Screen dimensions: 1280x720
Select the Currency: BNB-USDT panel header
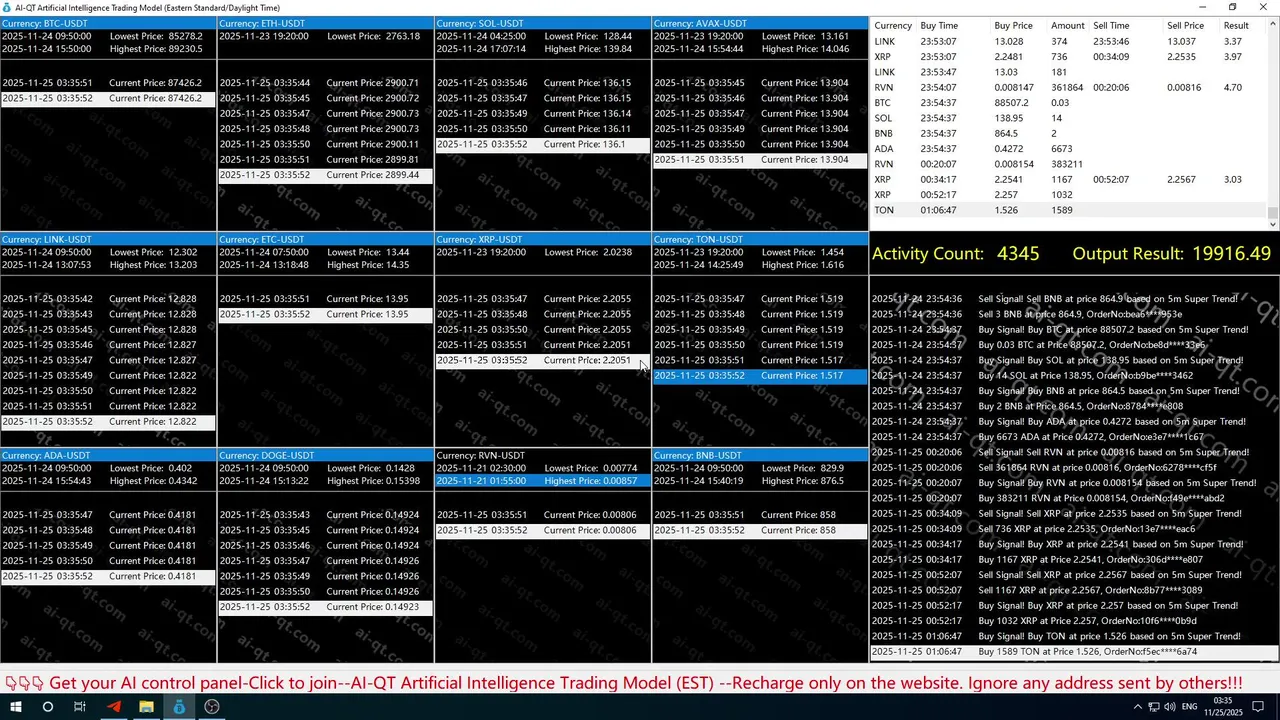point(760,455)
